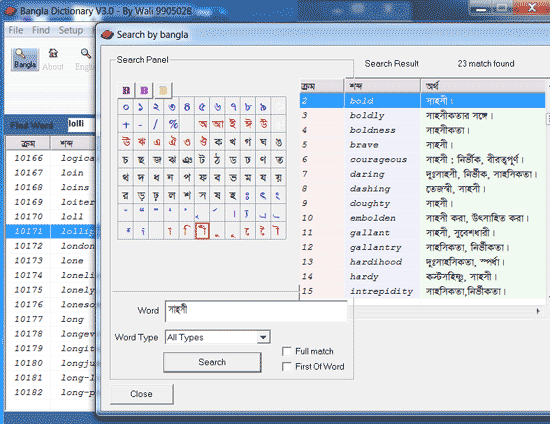The image size is (550, 424).
Task: Click the Word input field
Action: [x=256, y=311]
